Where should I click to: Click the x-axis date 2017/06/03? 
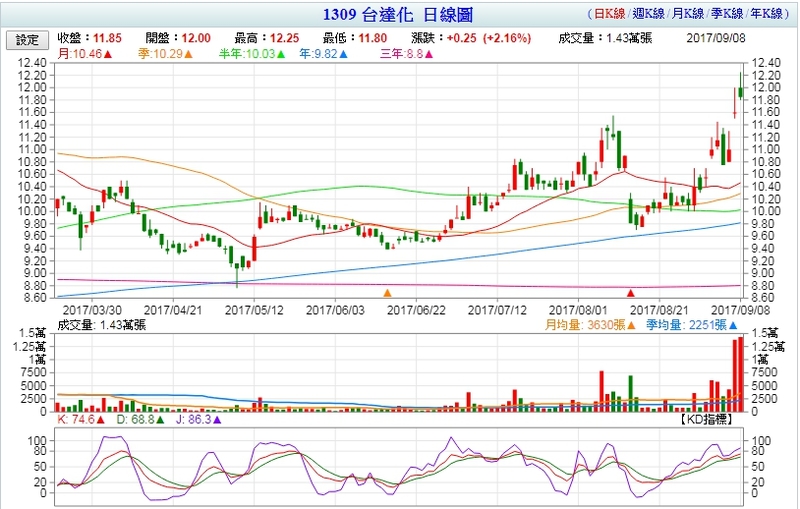point(335,310)
